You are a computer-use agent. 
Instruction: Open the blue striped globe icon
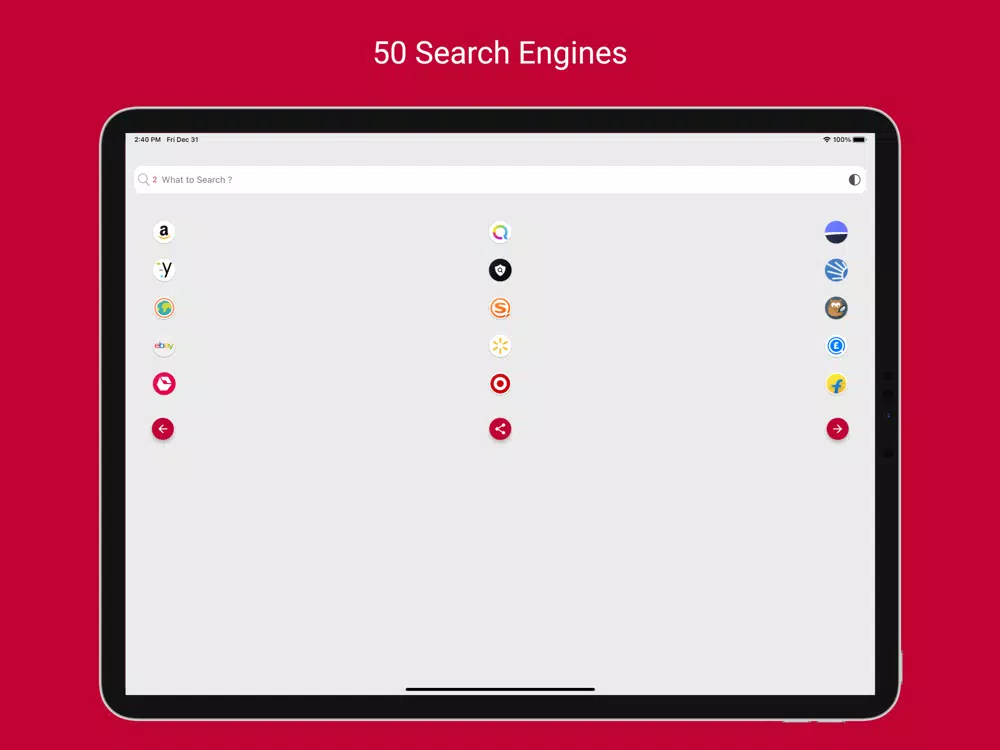click(x=836, y=270)
